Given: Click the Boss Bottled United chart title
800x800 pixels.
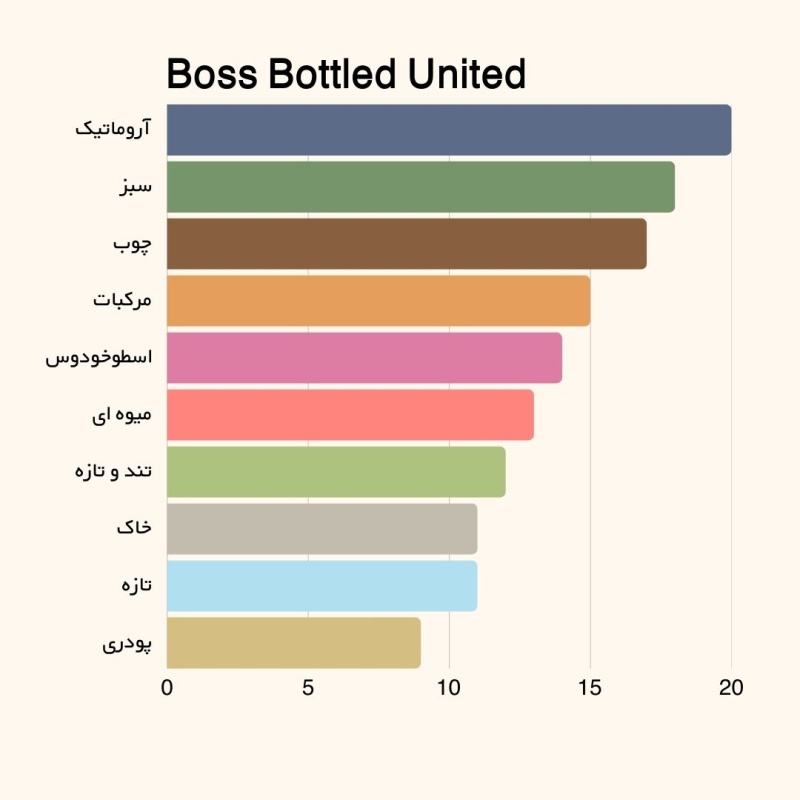Looking at the screenshot, I should click(346, 74).
